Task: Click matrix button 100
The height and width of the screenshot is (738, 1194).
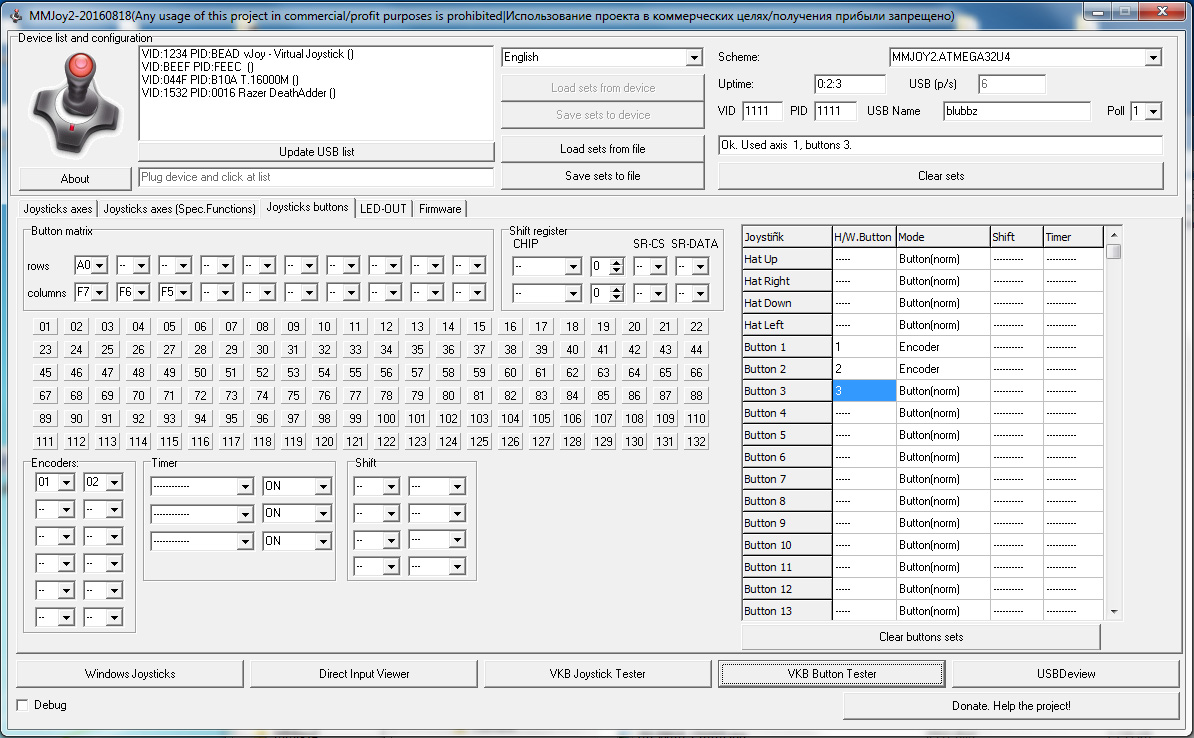Action: pos(386,418)
